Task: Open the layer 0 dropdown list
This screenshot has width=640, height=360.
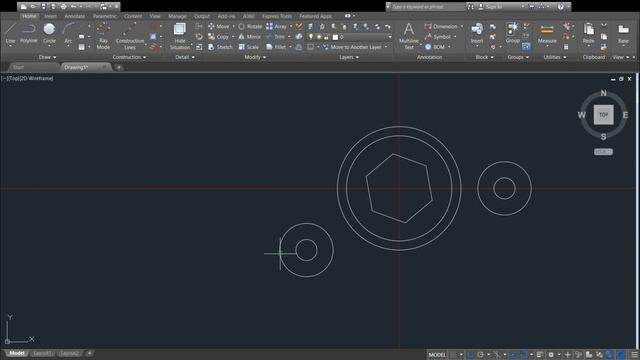Action: 390,37
